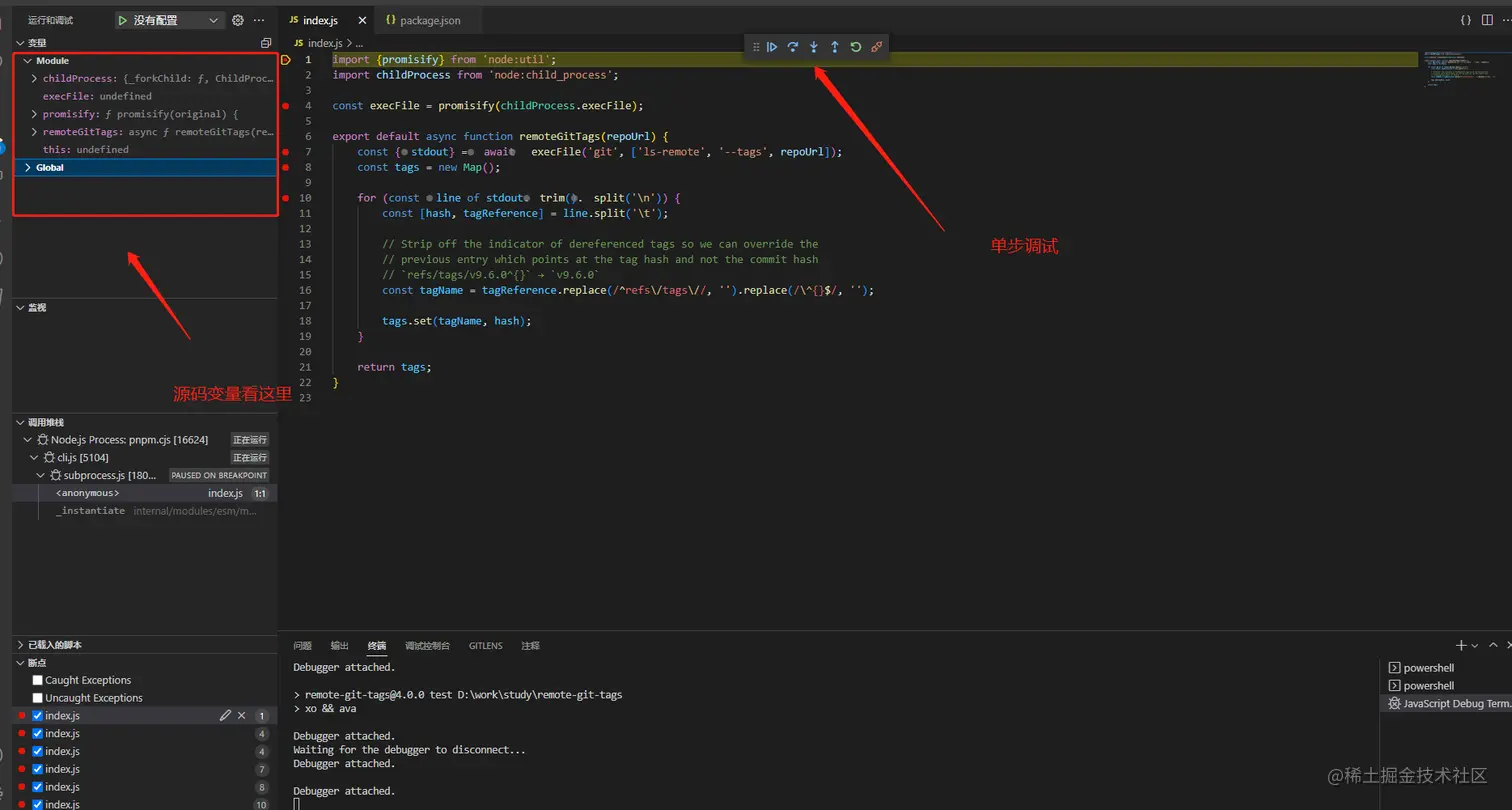Disable the index.js breakpoint at line 10

(x=38, y=804)
